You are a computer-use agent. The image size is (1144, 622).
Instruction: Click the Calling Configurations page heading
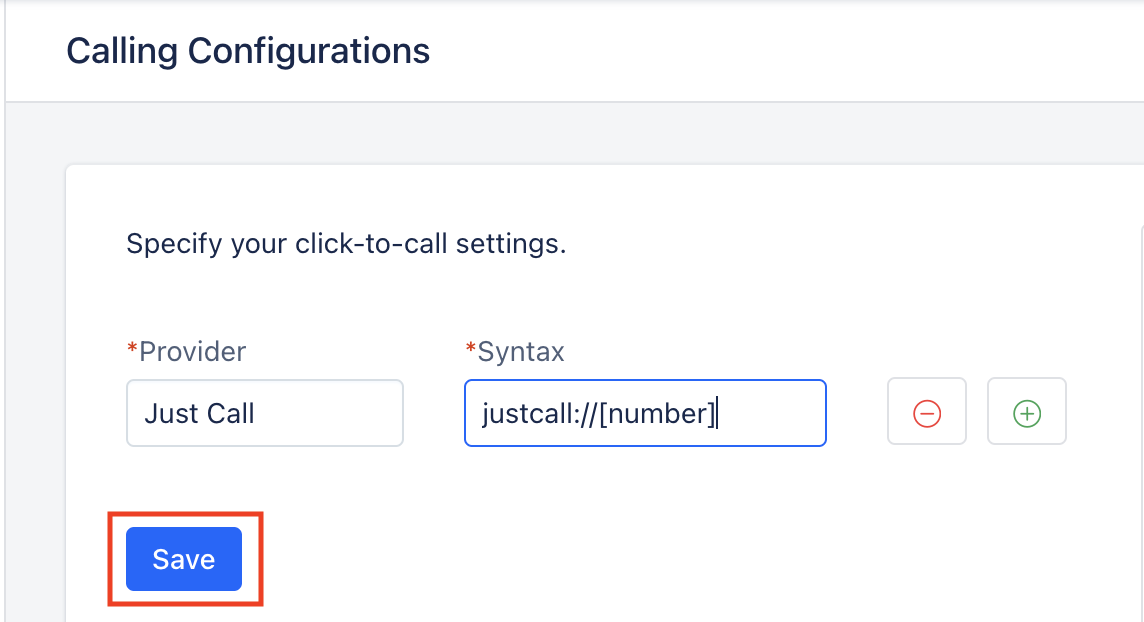[x=248, y=51]
